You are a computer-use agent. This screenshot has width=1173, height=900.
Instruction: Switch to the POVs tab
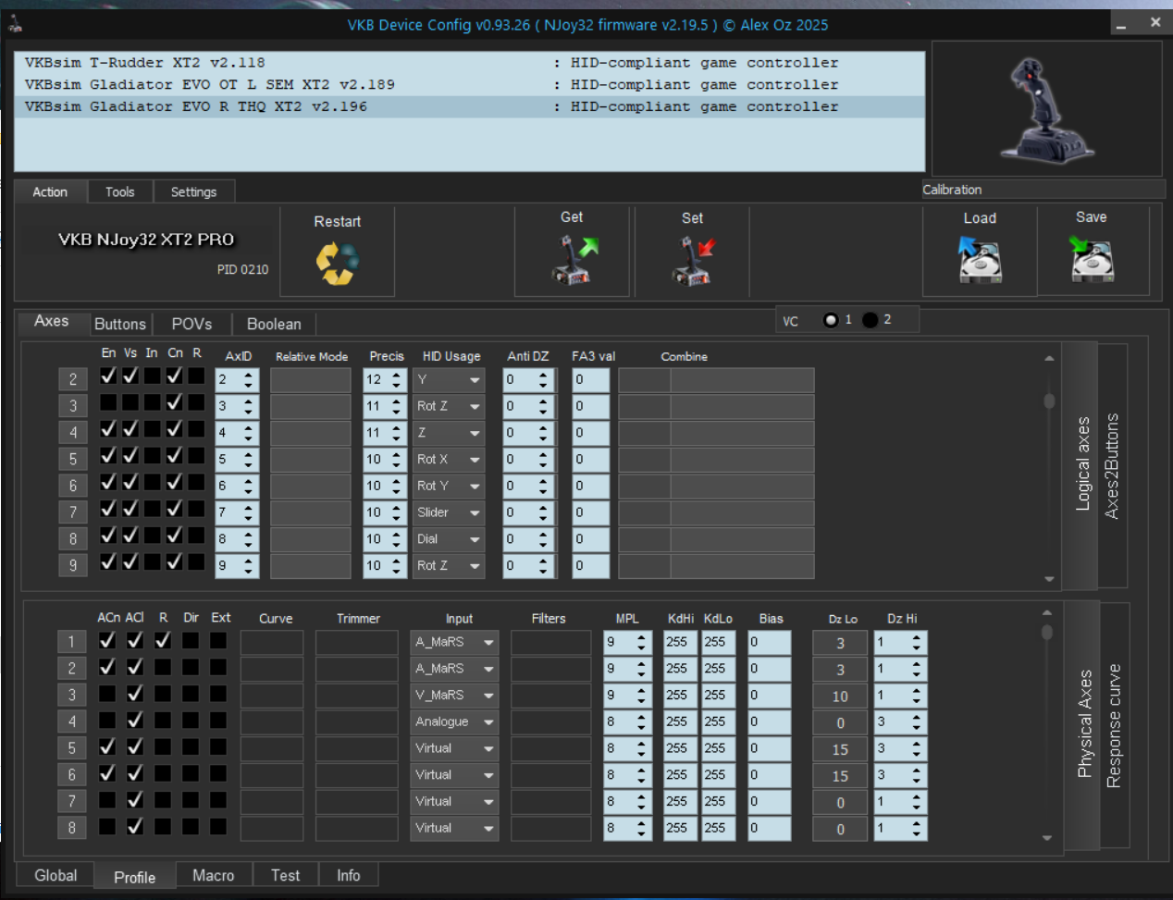[x=192, y=324]
